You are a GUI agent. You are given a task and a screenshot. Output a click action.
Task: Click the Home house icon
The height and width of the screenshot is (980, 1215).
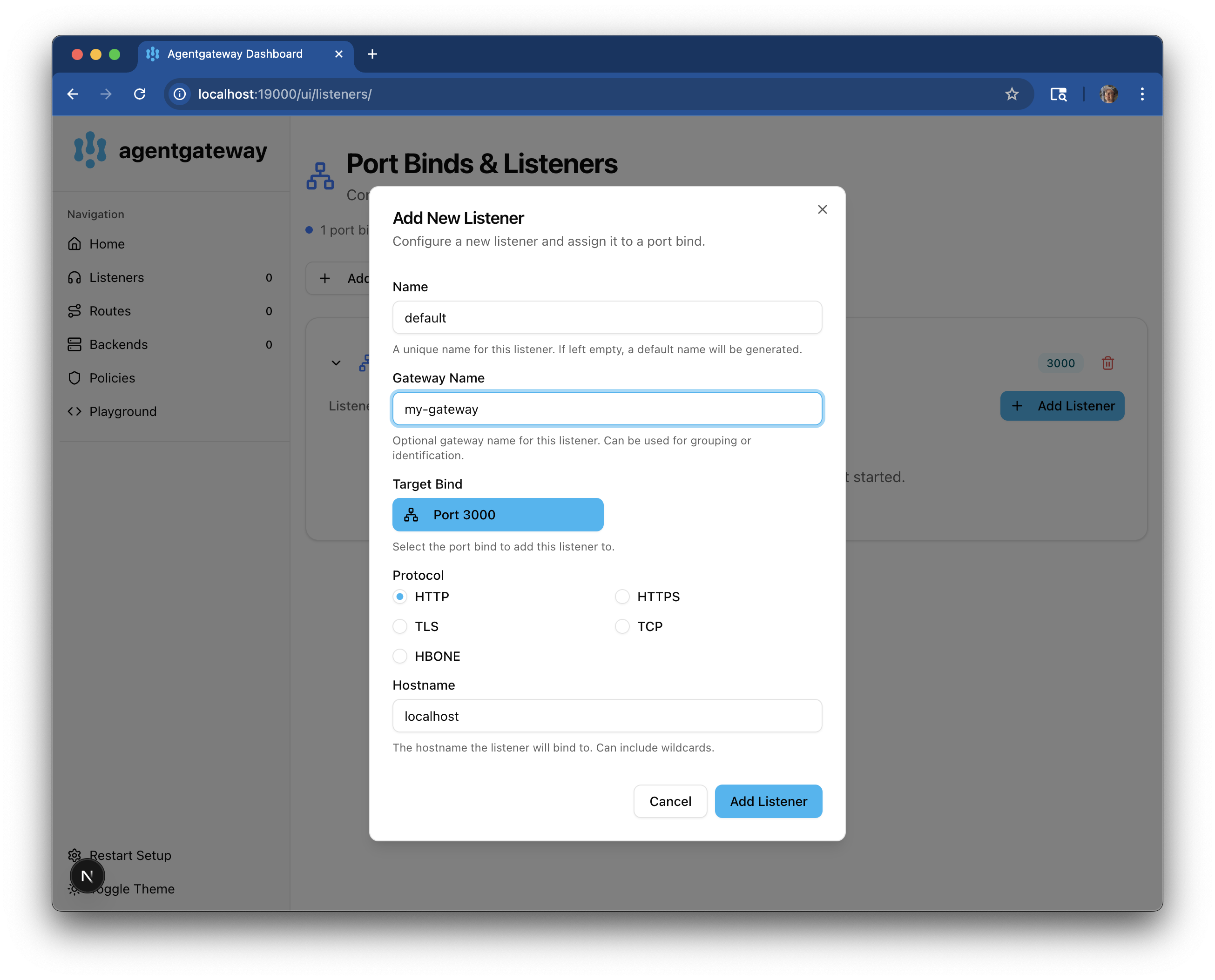74,243
